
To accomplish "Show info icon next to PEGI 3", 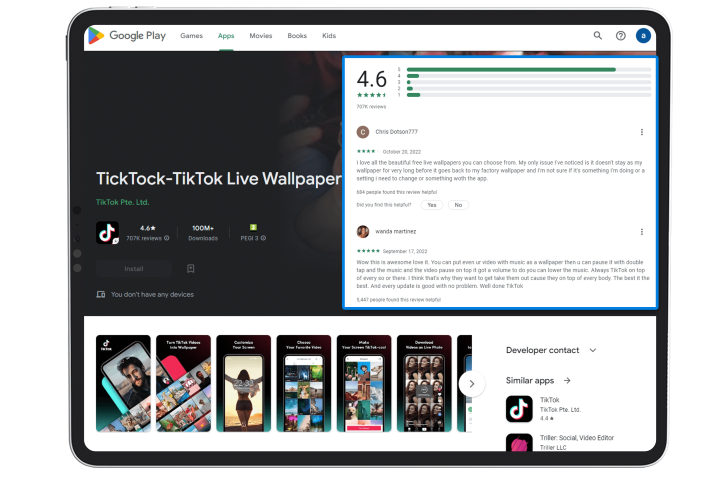I will pos(263,238).
